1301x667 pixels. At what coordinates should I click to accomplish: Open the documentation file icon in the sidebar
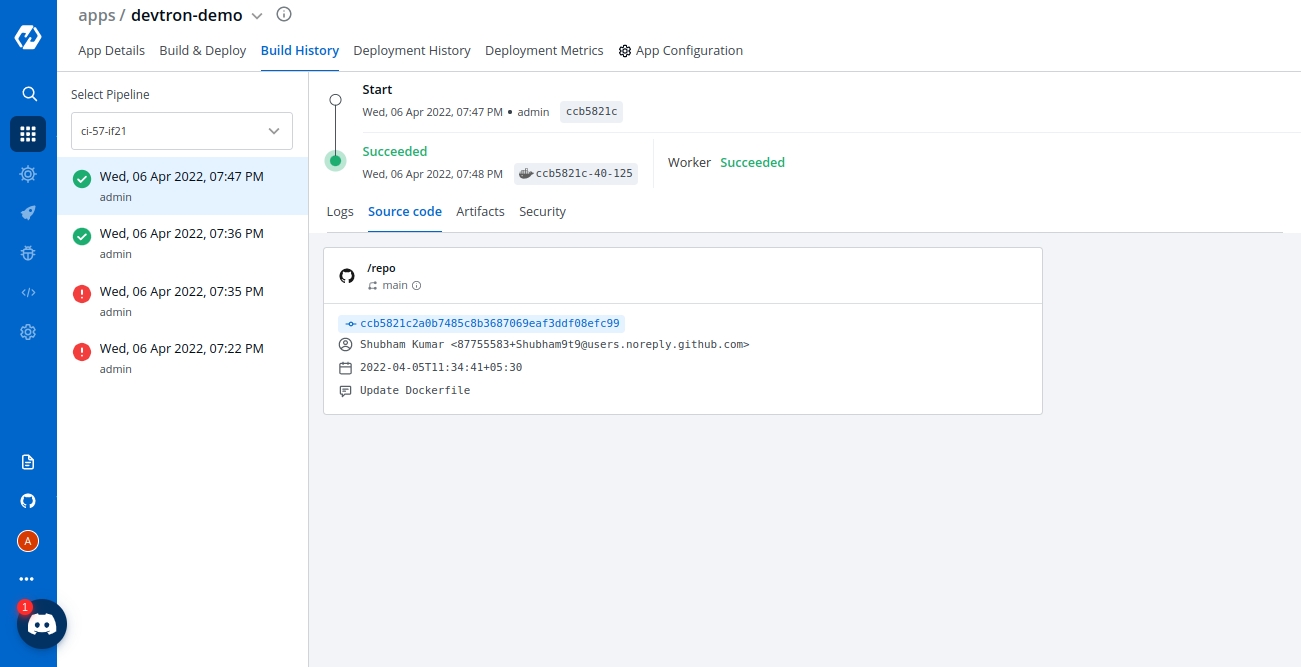pos(28,462)
